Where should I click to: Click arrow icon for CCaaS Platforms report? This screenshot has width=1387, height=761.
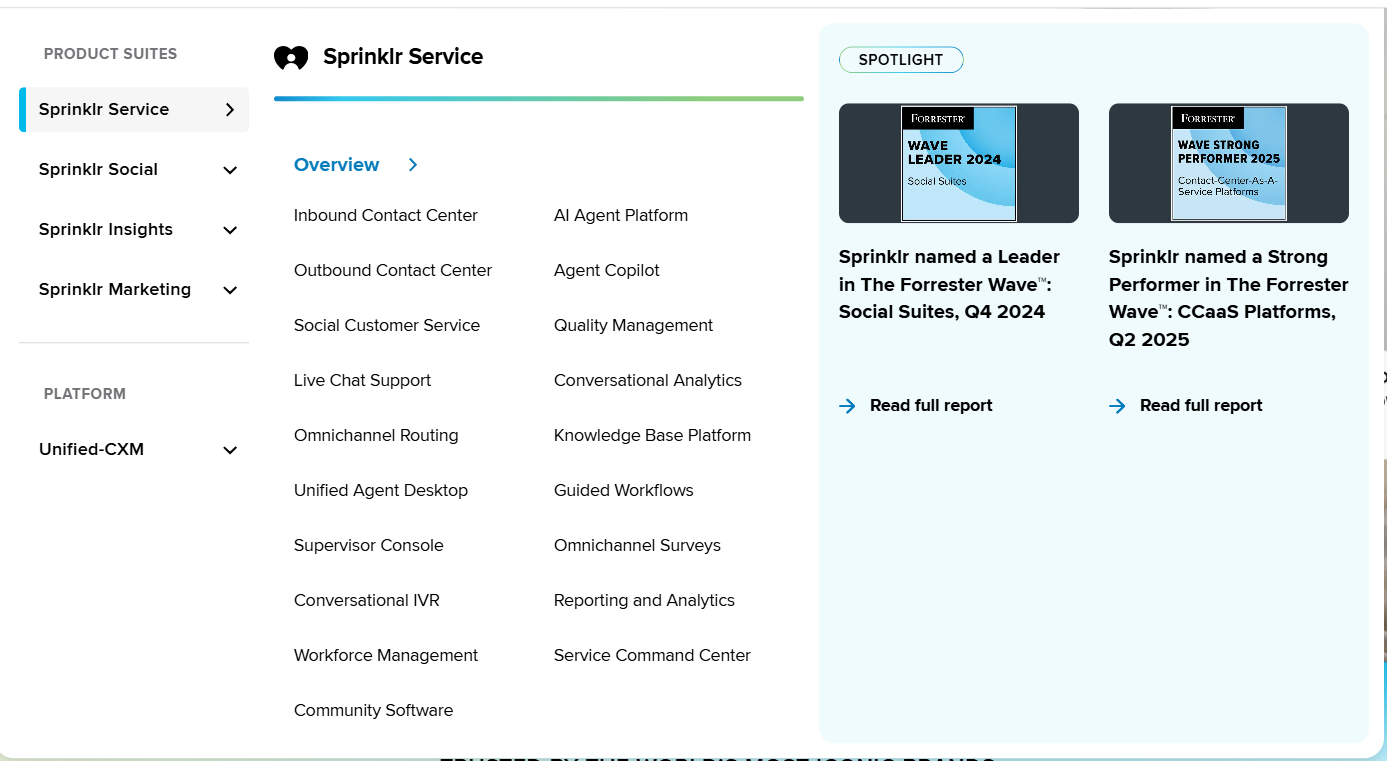[x=1117, y=406]
